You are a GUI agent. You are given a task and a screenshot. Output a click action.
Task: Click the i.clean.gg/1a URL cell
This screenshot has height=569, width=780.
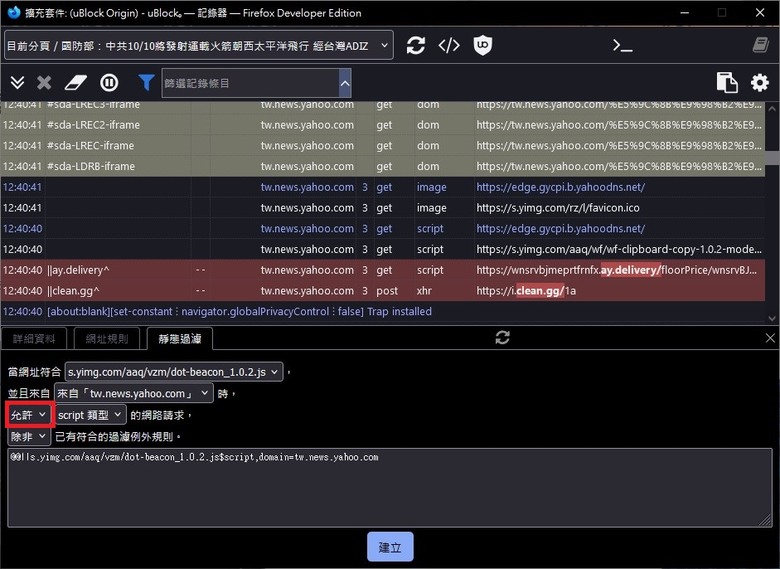(x=526, y=291)
